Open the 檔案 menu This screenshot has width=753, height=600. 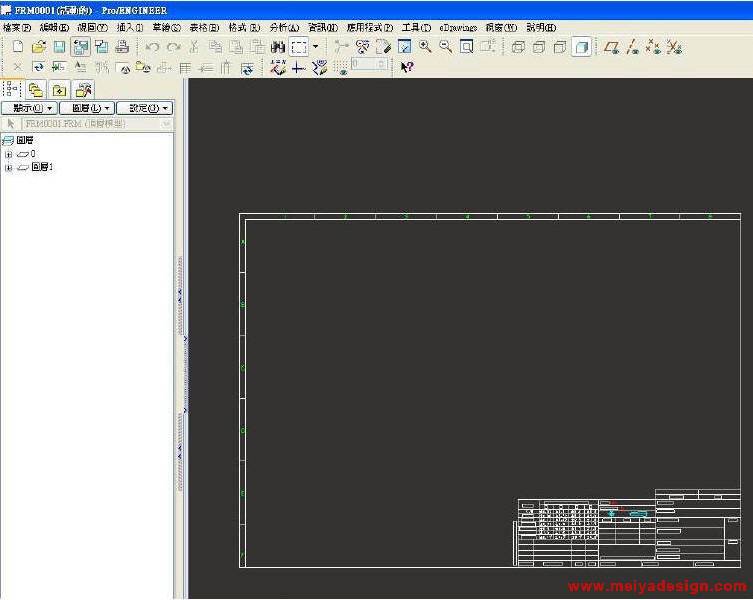pos(17,28)
